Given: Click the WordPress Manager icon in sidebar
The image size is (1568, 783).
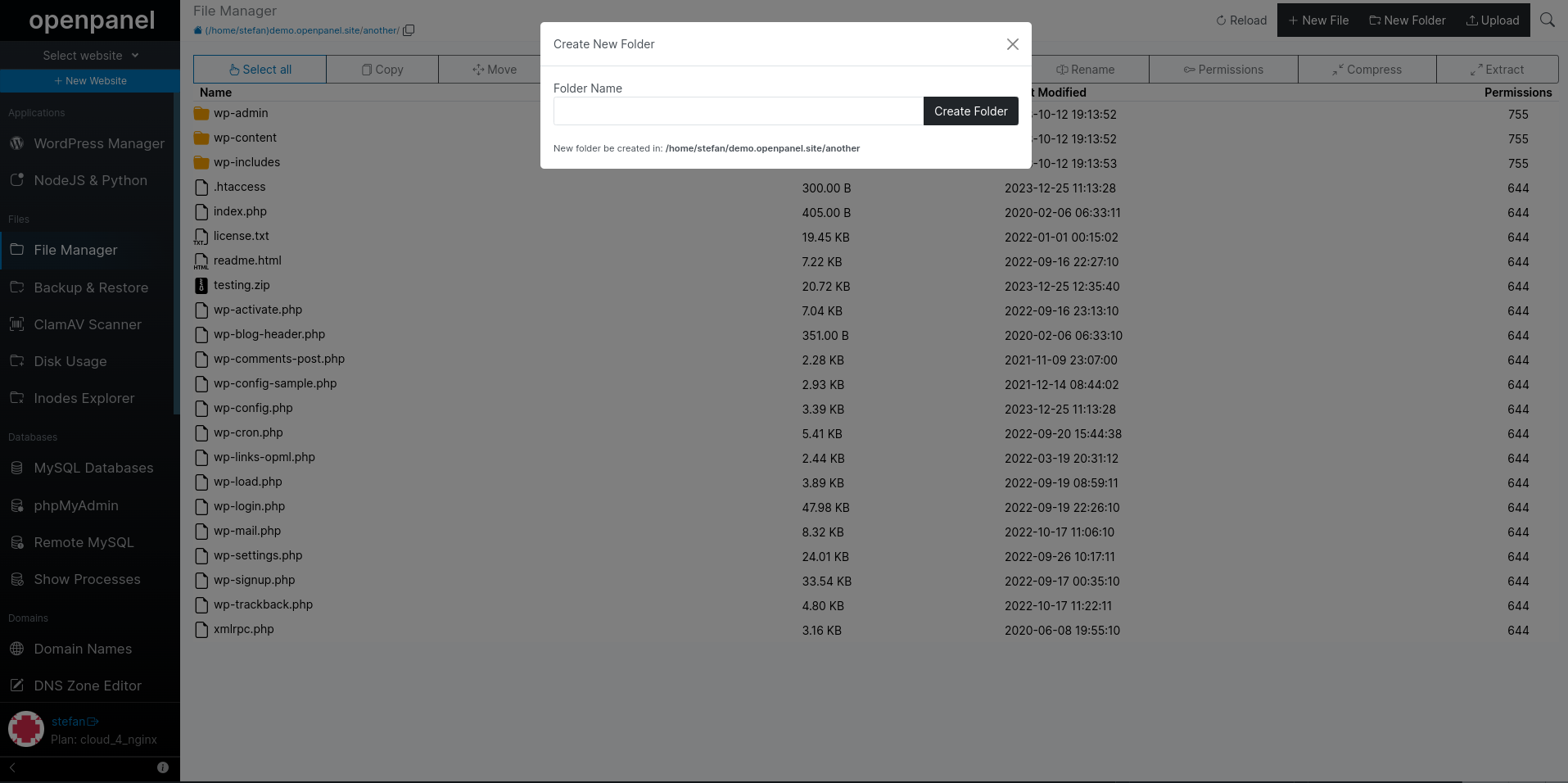Looking at the screenshot, I should (16, 143).
